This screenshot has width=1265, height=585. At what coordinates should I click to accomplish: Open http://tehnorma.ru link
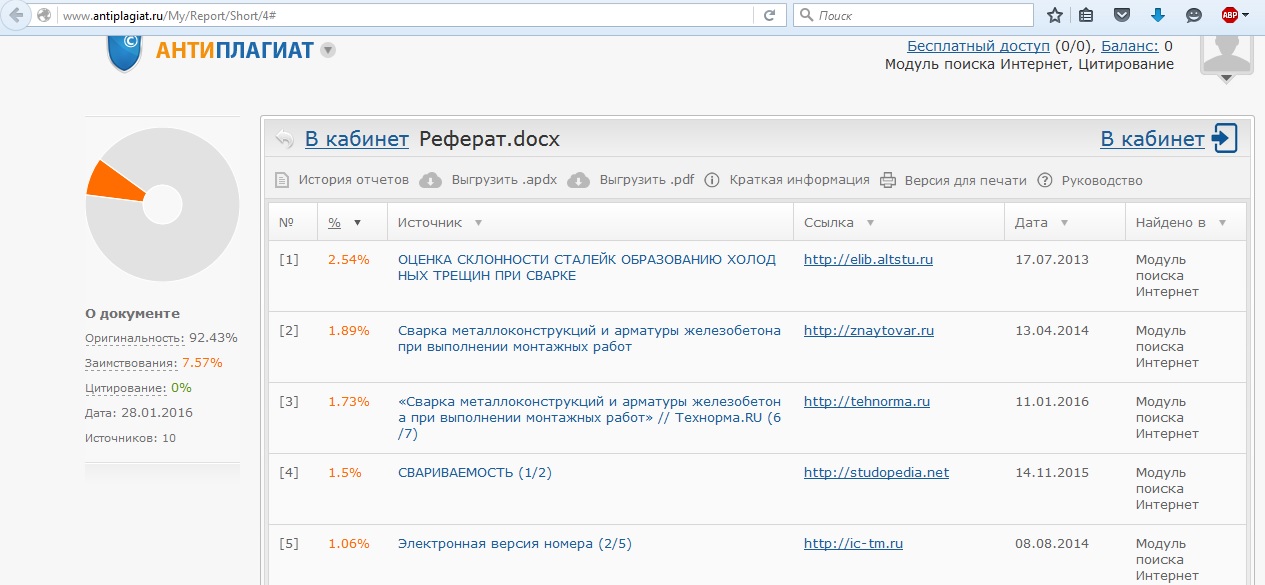867,401
